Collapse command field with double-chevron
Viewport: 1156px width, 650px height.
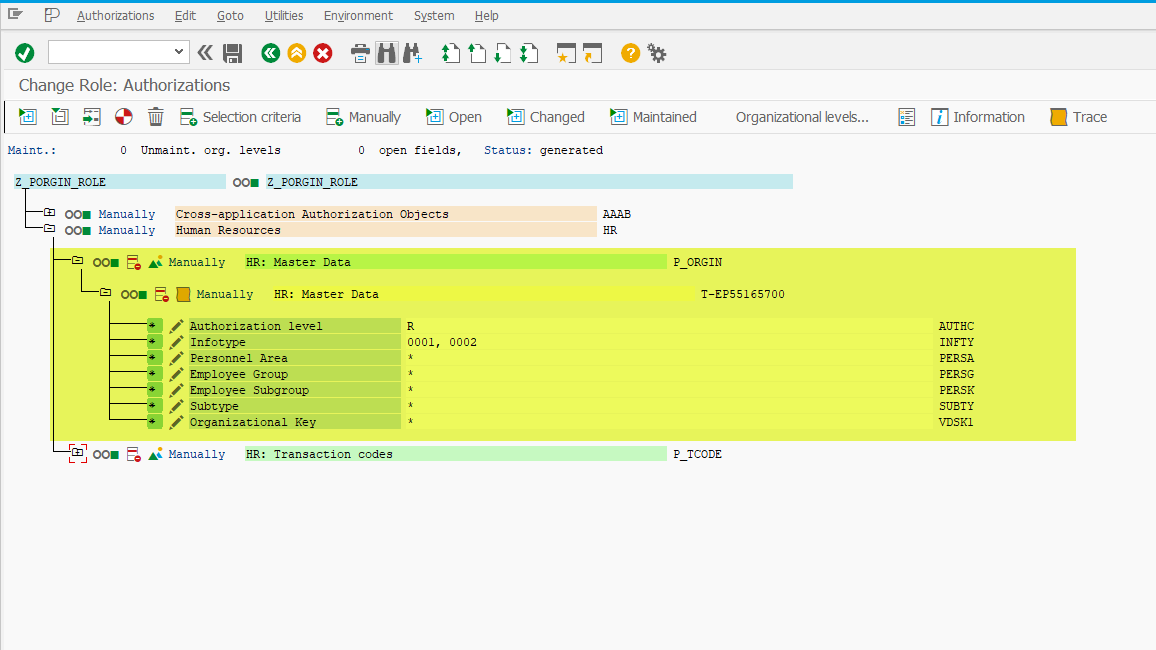pyautogui.click(x=205, y=52)
